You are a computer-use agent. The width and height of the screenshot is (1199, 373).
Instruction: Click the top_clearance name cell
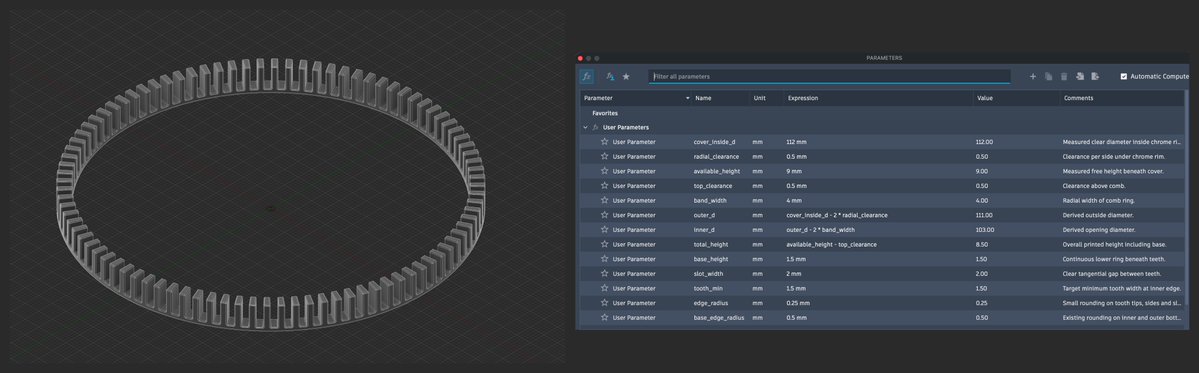[713, 186]
